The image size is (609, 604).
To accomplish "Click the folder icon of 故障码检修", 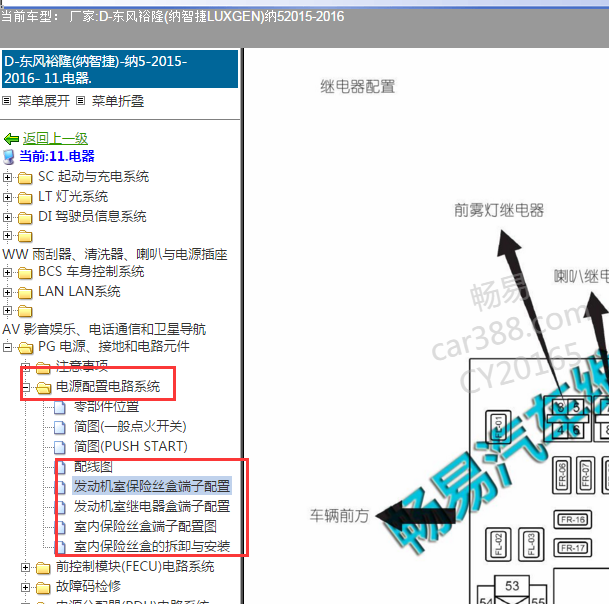I will coord(43,588).
